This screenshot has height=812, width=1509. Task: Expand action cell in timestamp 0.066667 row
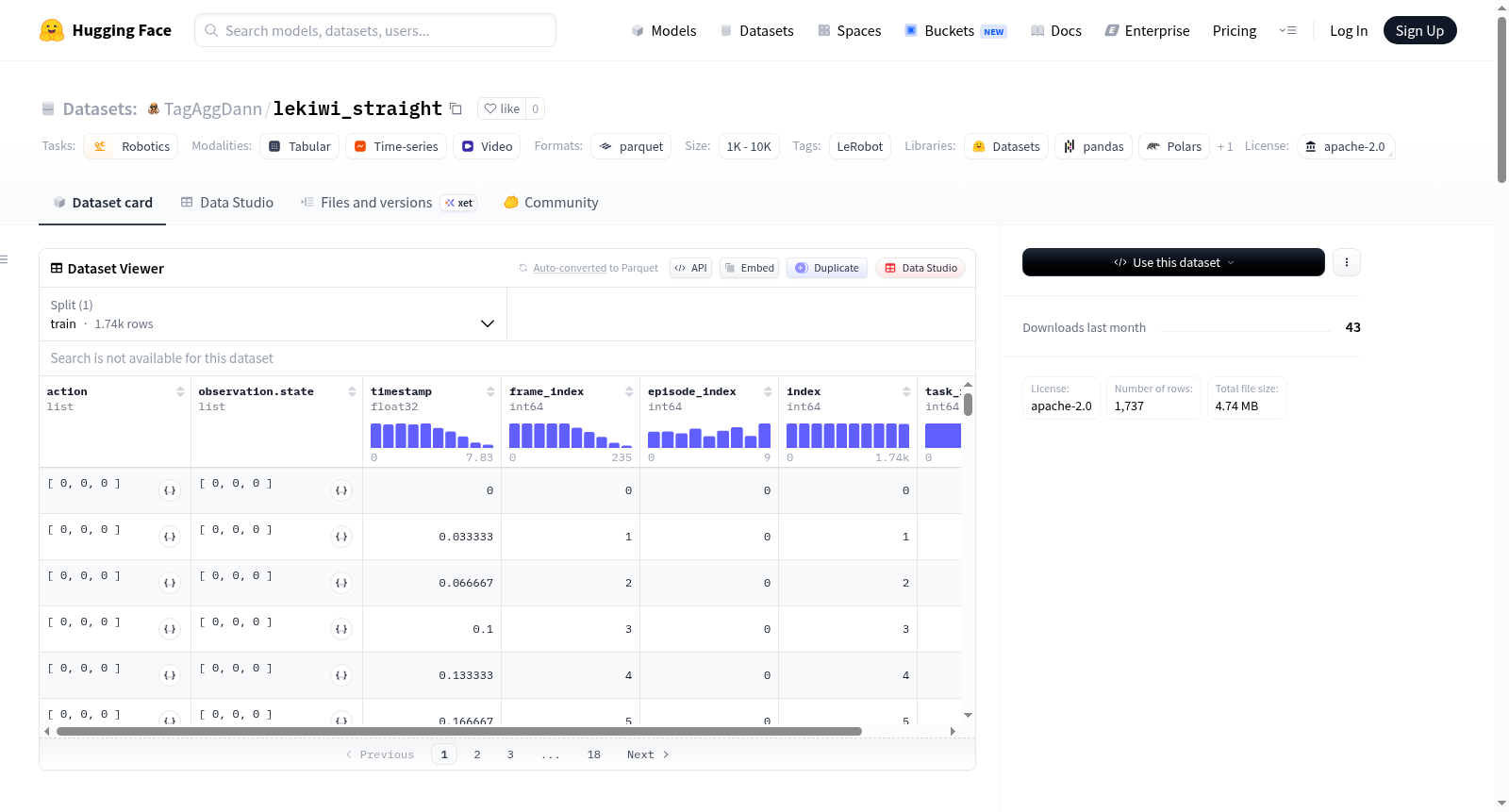[x=170, y=583]
